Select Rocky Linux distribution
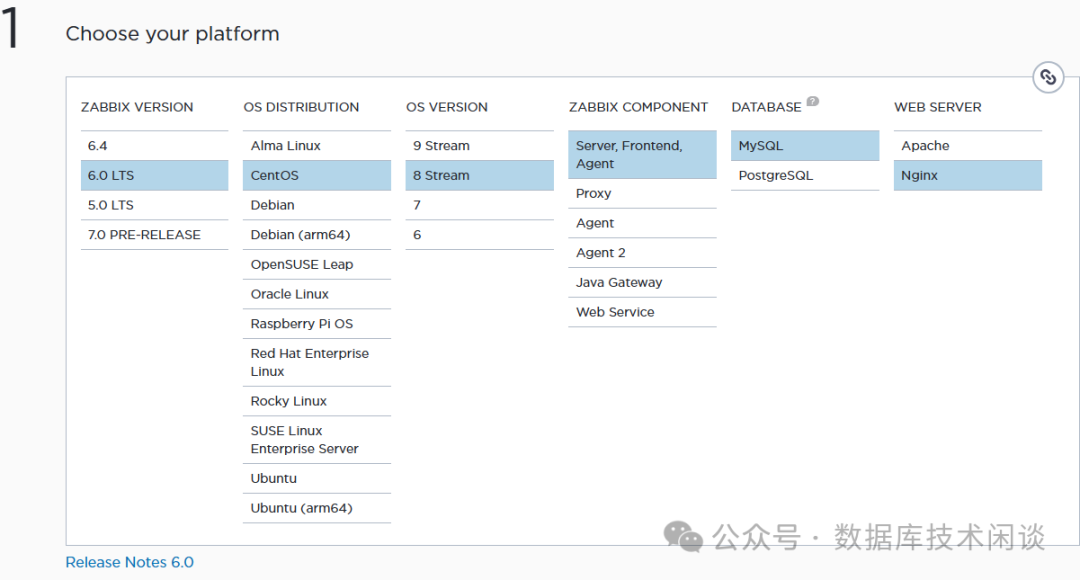Screen dimensions: 1080x580 tap(316, 401)
